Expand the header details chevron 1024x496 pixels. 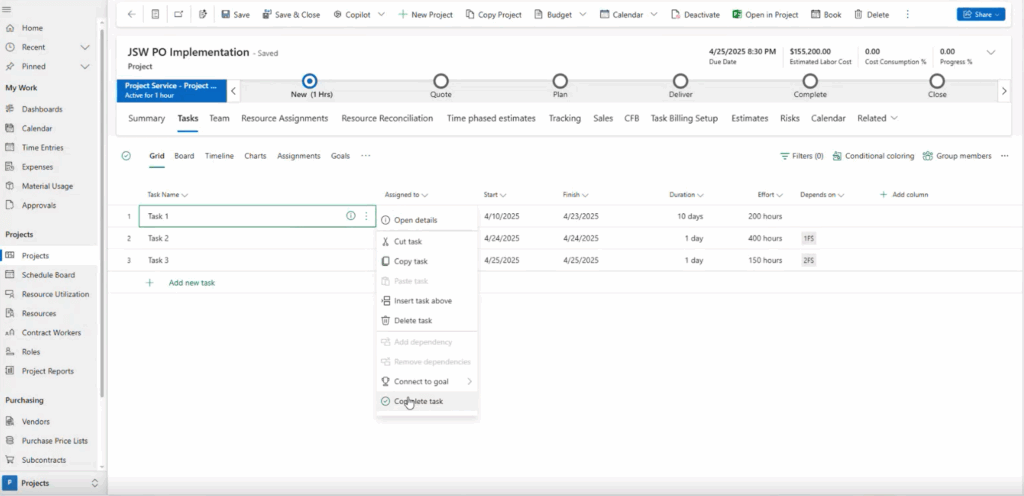[991, 52]
